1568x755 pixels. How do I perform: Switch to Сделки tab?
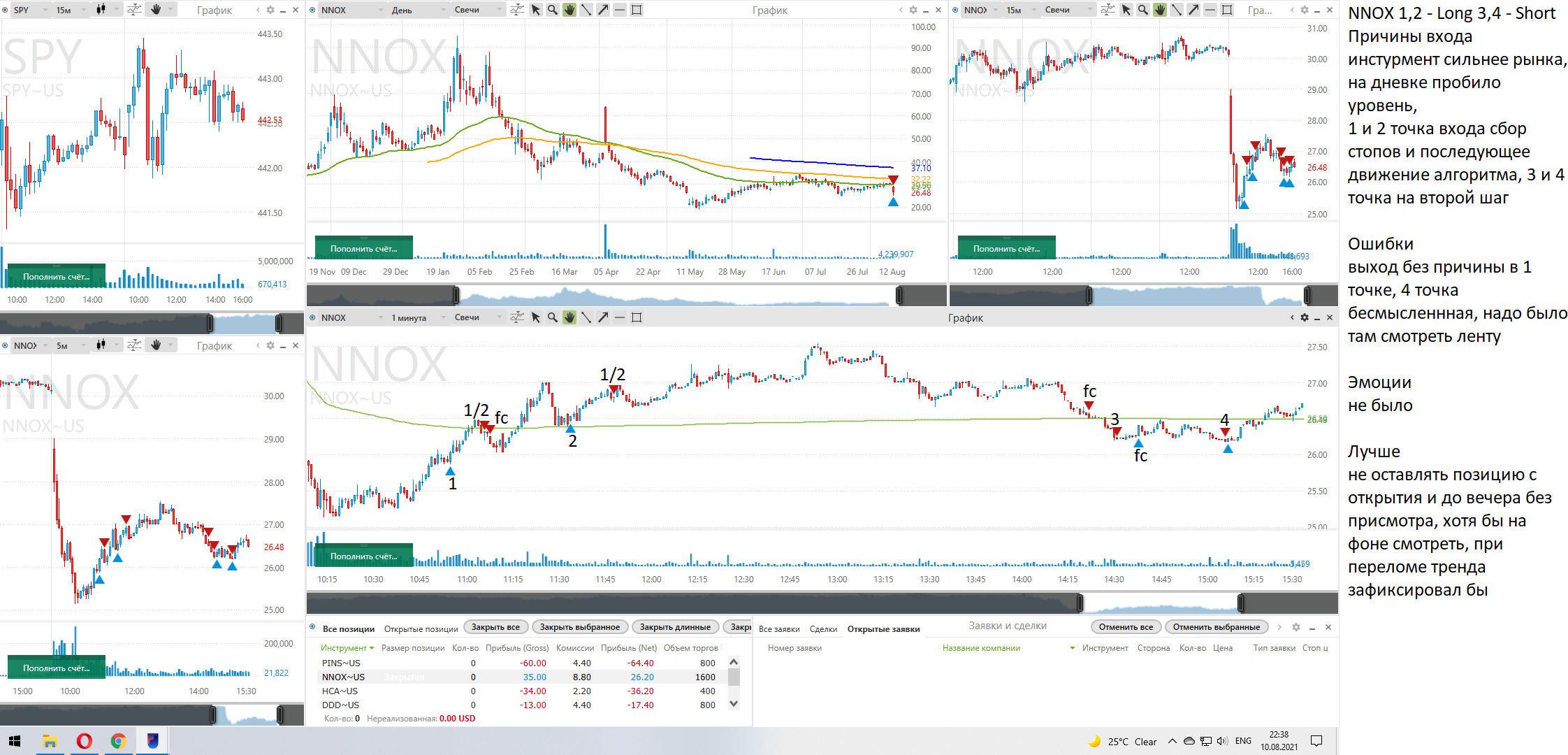coord(823,628)
